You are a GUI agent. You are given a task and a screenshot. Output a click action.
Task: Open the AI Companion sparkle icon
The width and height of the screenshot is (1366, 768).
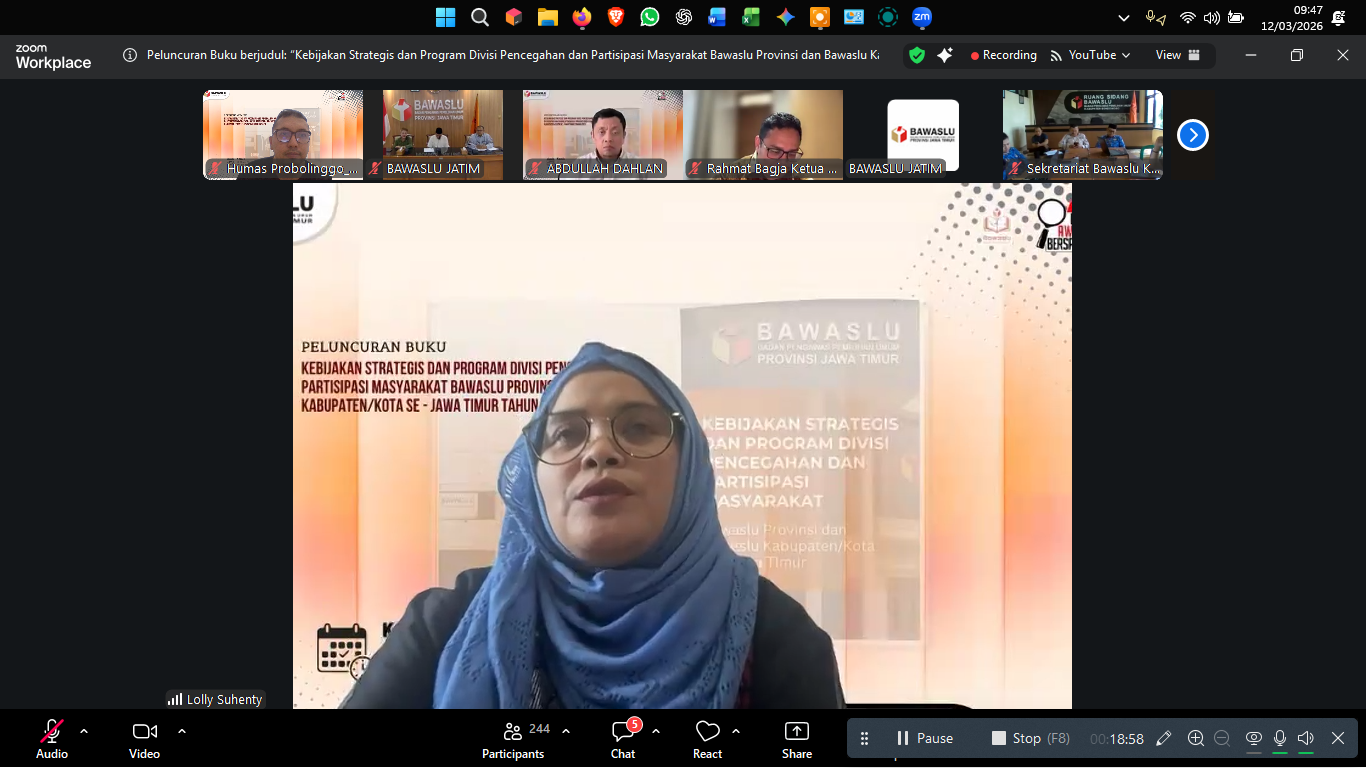click(x=944, y=55)
